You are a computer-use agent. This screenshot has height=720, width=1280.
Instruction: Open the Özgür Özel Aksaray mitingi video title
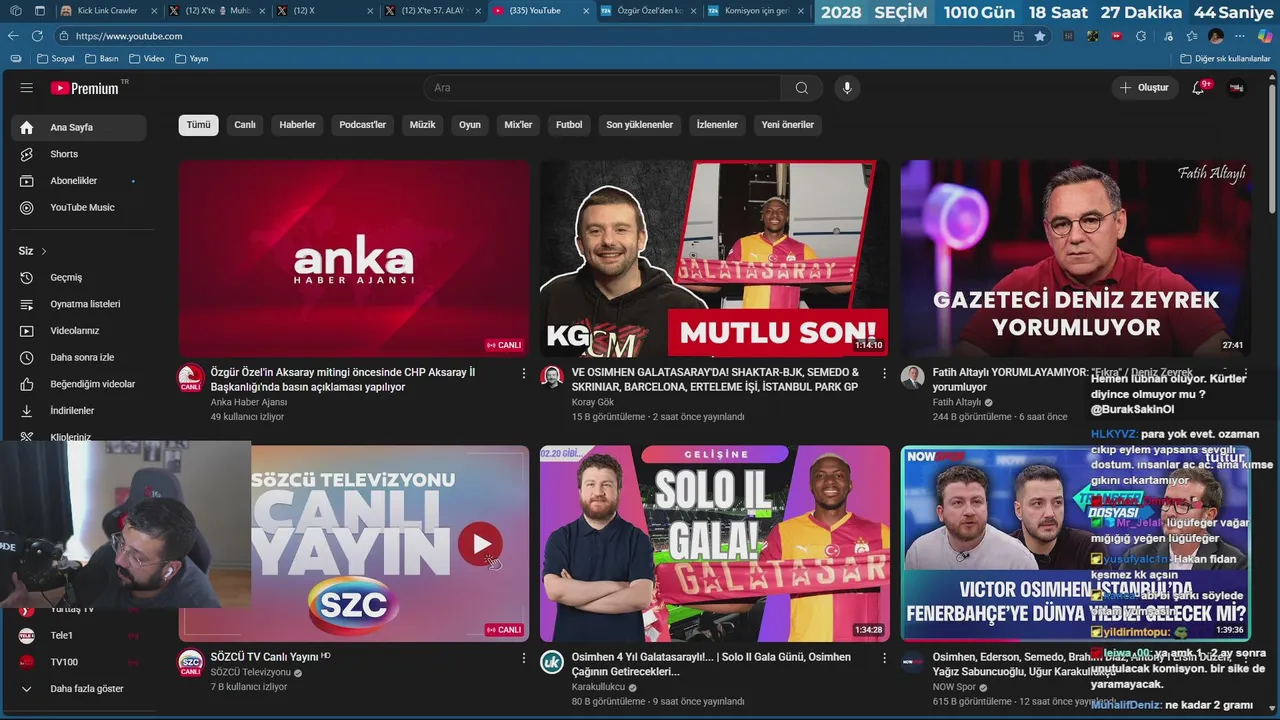click(342, 379)
